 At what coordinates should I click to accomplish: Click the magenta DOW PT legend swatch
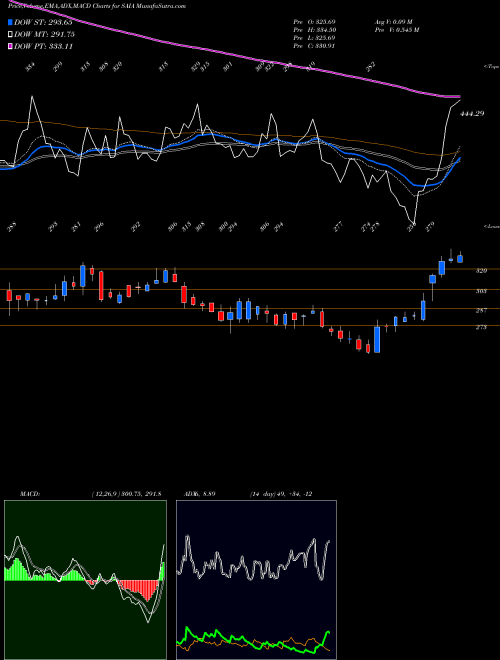11,46
